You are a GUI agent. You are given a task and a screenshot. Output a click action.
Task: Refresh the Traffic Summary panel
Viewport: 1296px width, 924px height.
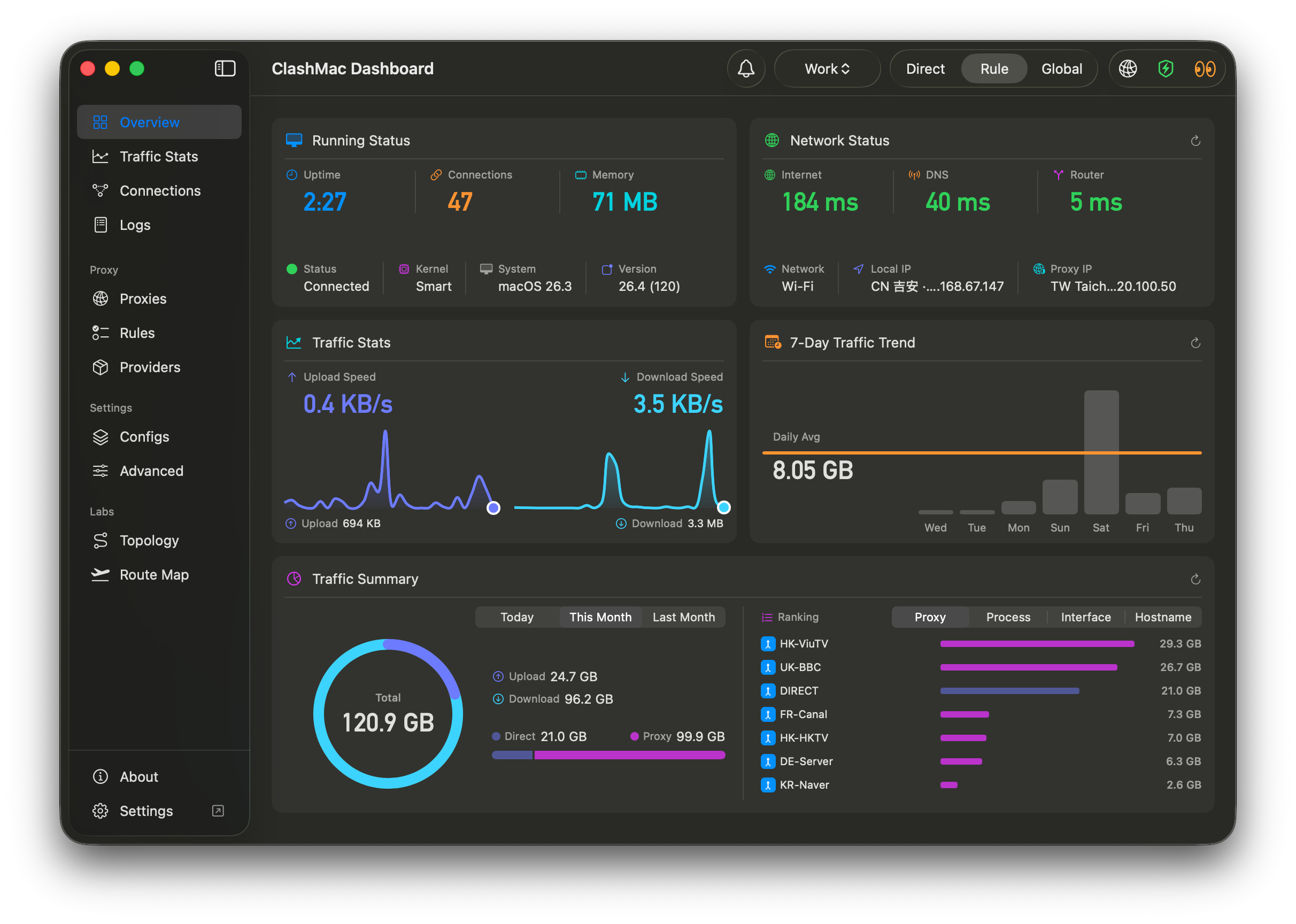tap(1195, 579)
